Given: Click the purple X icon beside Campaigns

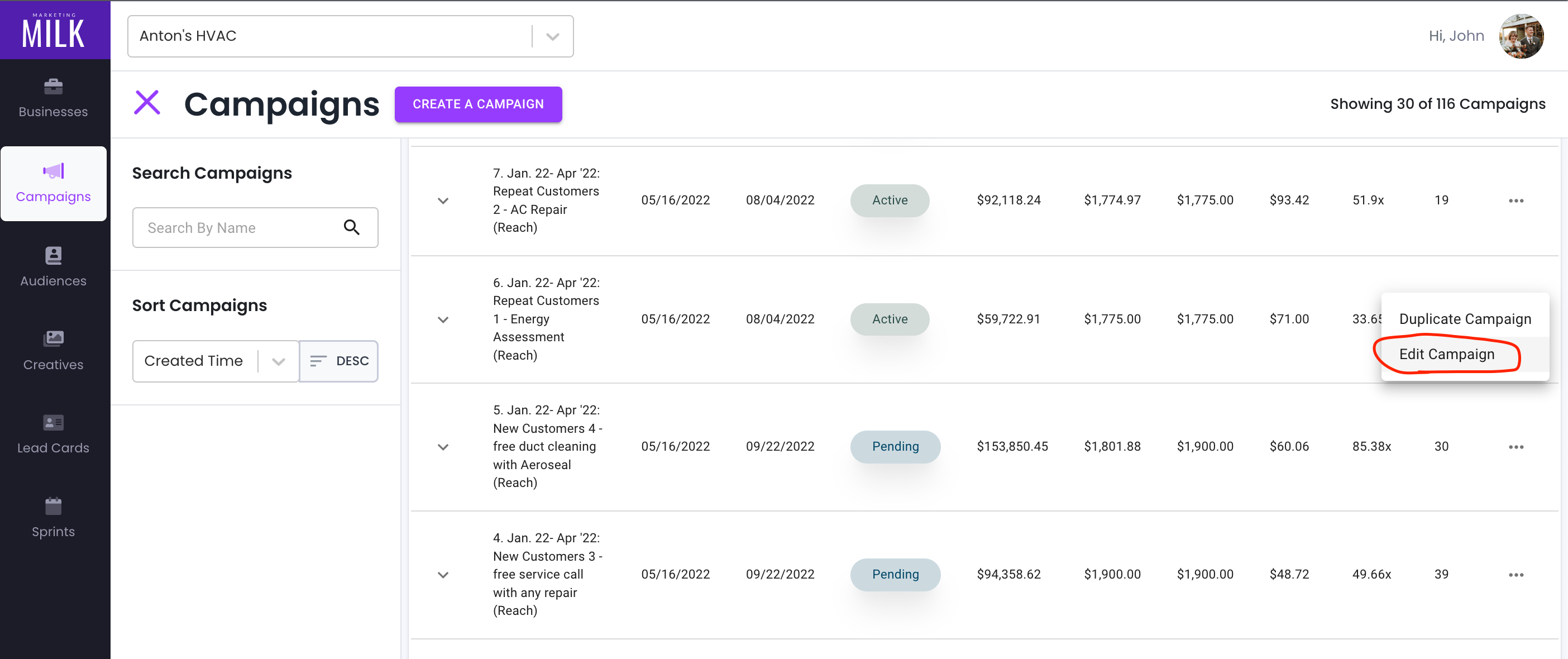Looking at the screenshot, I should point(147,103).
